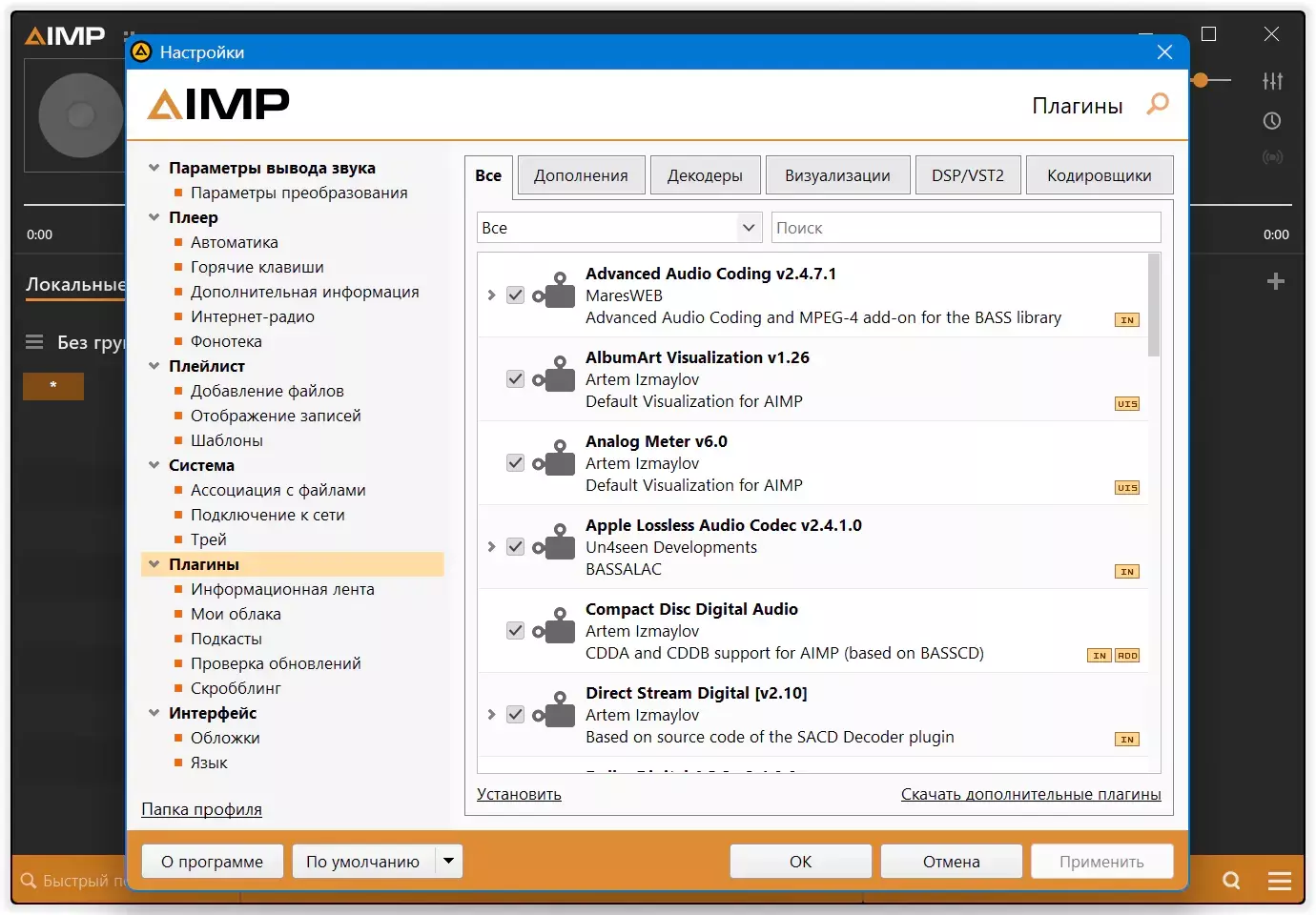This screenshot has width=1316, height=915.
Task: Click the plugin icon of Advanced Audio Coding
Action: [554, 291]
